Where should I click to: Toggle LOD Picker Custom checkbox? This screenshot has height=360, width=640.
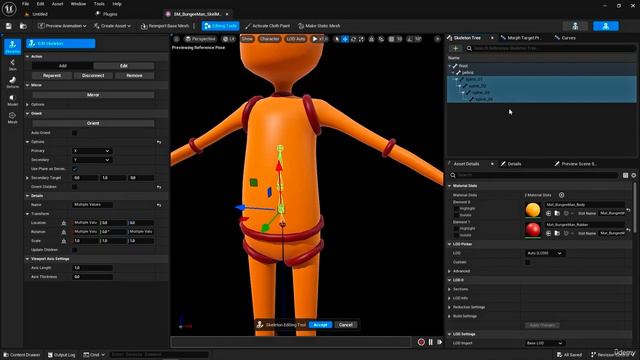528,262
